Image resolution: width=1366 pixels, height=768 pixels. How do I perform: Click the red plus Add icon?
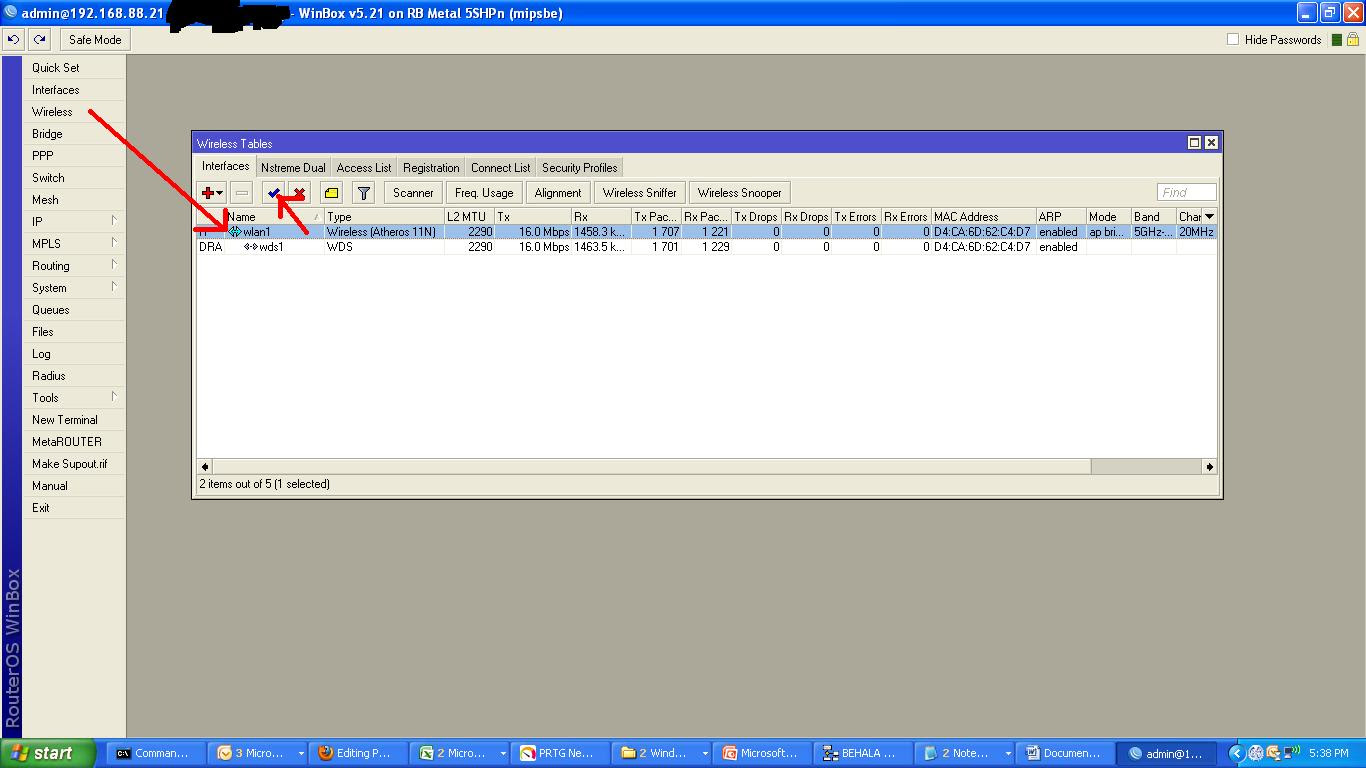[212, 193]
